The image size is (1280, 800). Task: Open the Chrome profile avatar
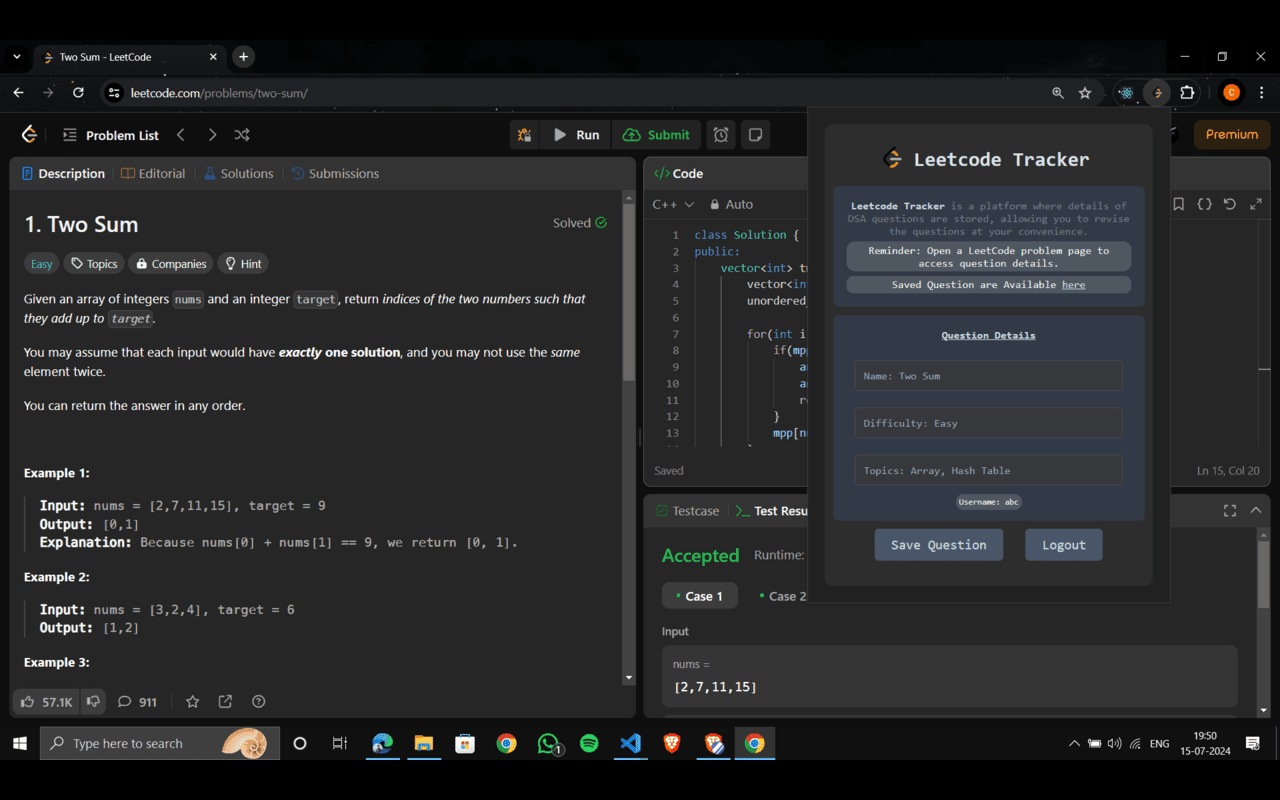point(1232,93)
